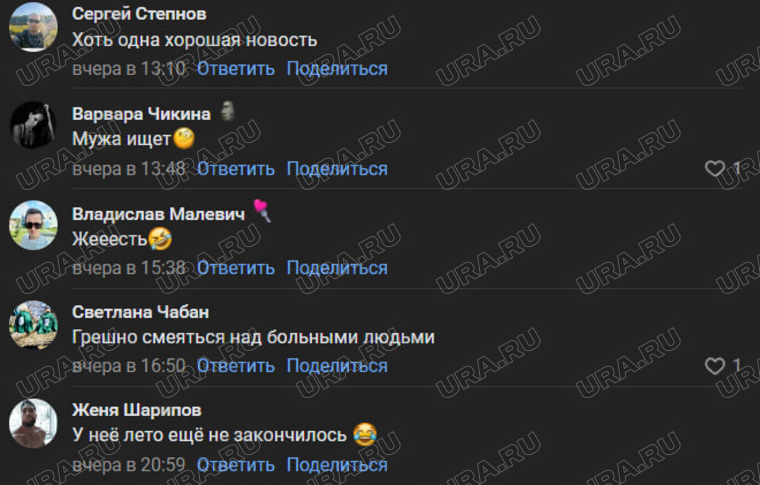
Task: Click the 'вчера в 13:10' comment timestamp
Action: tap(129, 69)
